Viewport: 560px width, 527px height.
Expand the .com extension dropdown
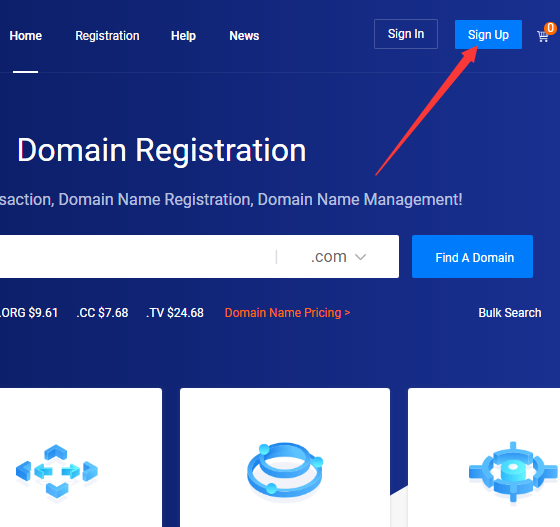(x=338, y=256)
